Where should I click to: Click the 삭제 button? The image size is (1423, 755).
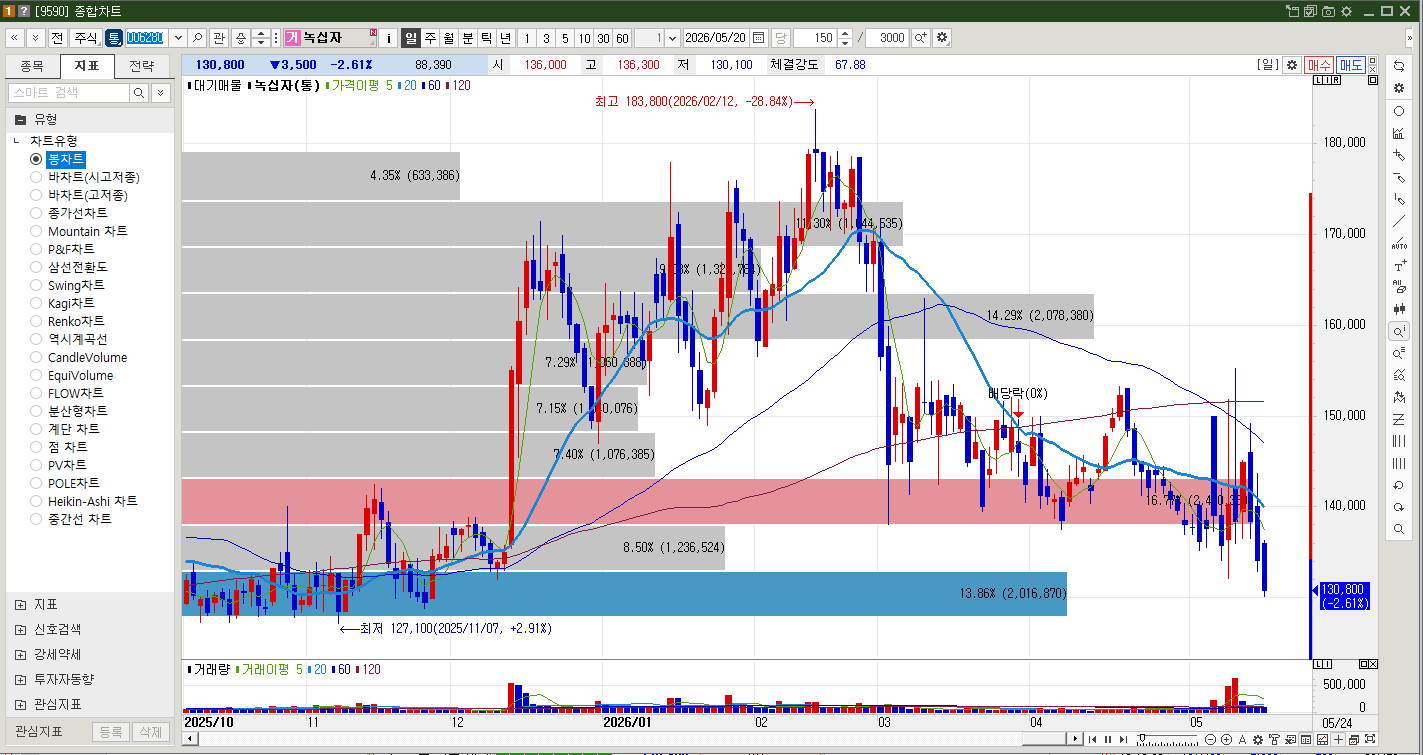pyautogui.click(x=150, y=732)
